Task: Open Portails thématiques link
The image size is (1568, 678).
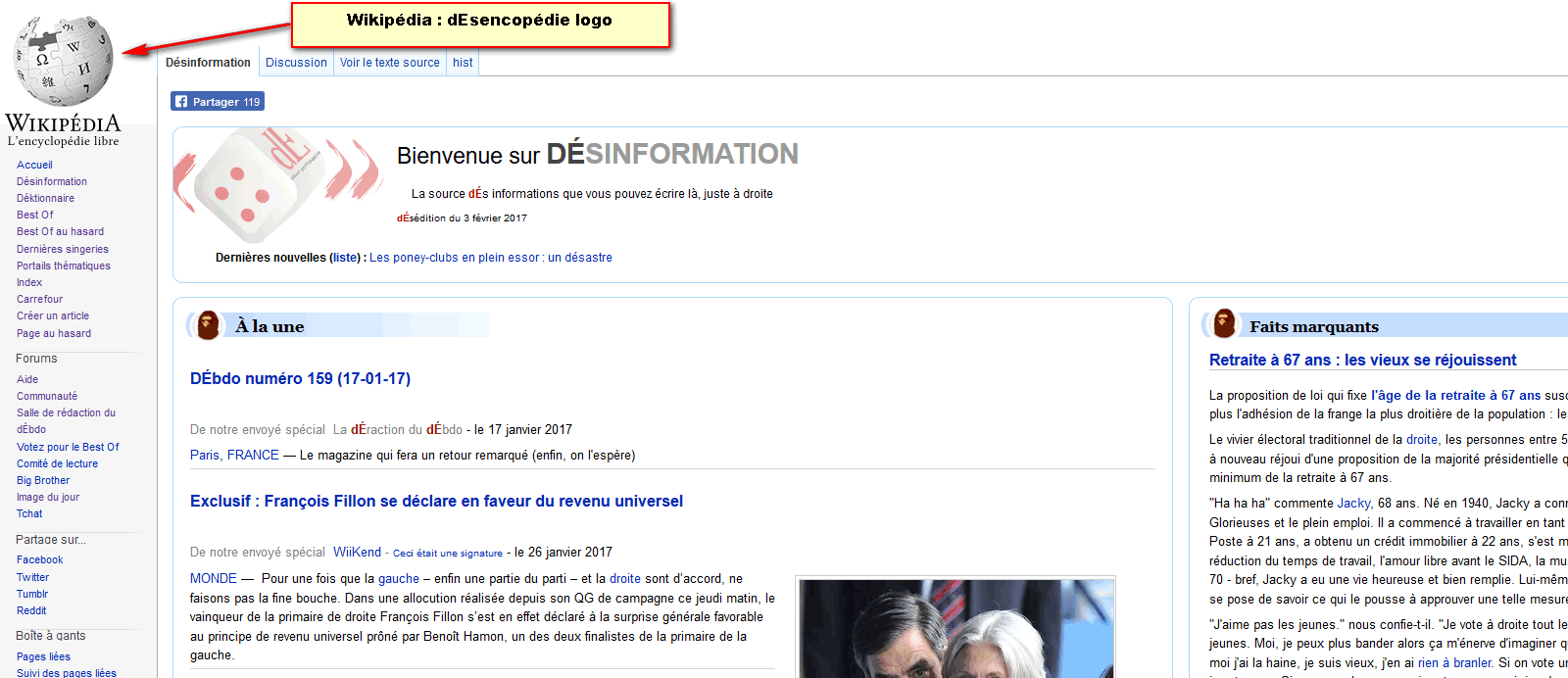Action: 64,266
